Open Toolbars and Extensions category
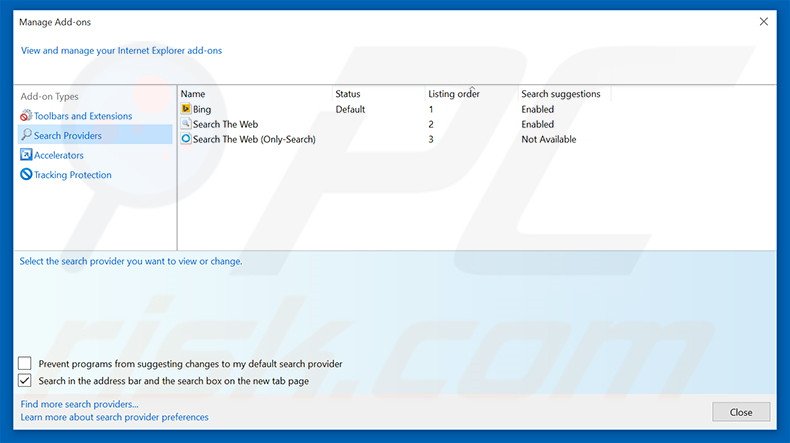 (83, 116)
